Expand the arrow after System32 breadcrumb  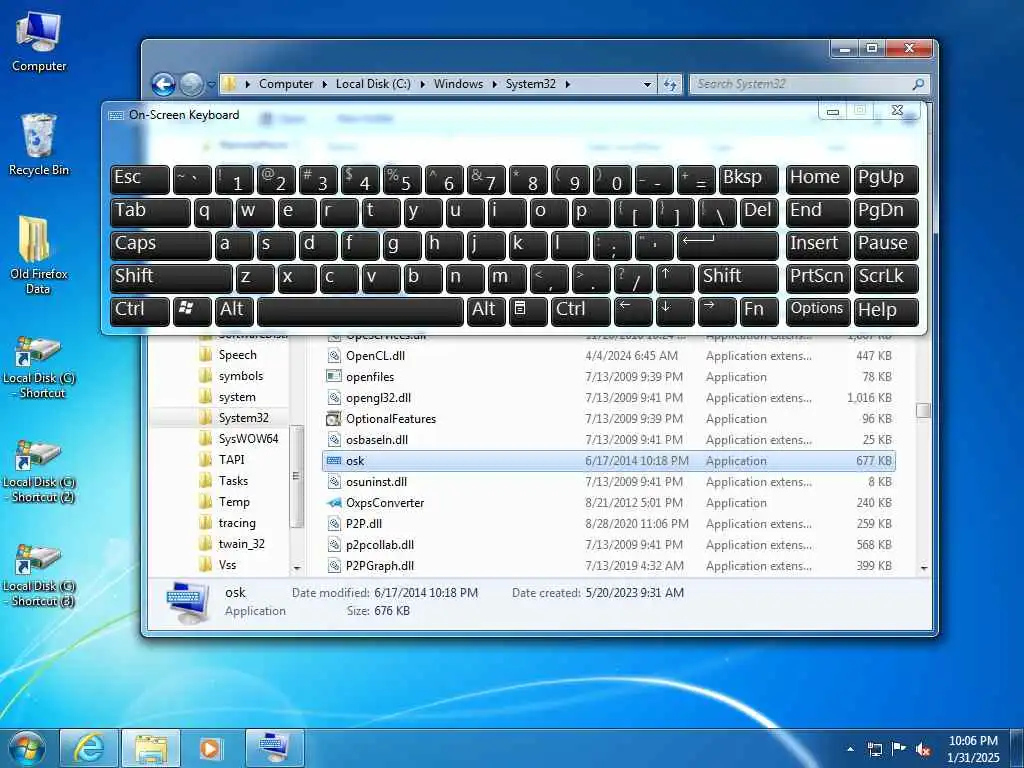pos(568,84)
